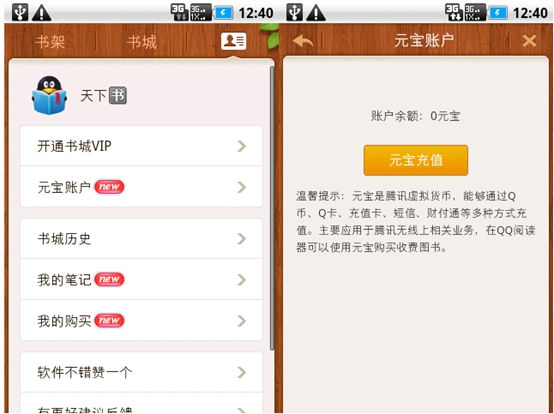Screen dimensions: 554x414
Task: Click the new badge beside 元宝账户
Action: coord(109,187)
